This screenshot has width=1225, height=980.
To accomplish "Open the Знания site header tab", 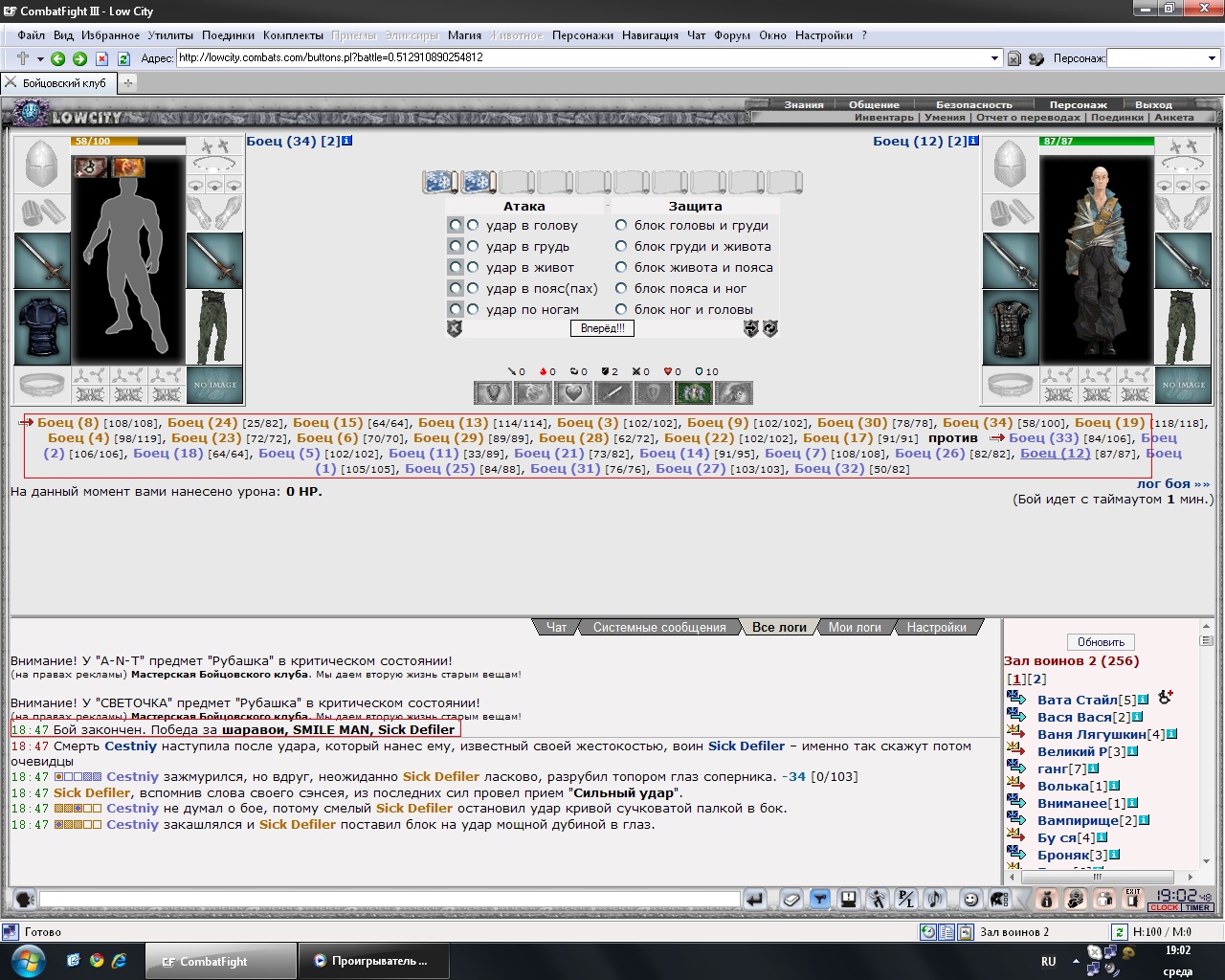I will [x=804, y=104].
